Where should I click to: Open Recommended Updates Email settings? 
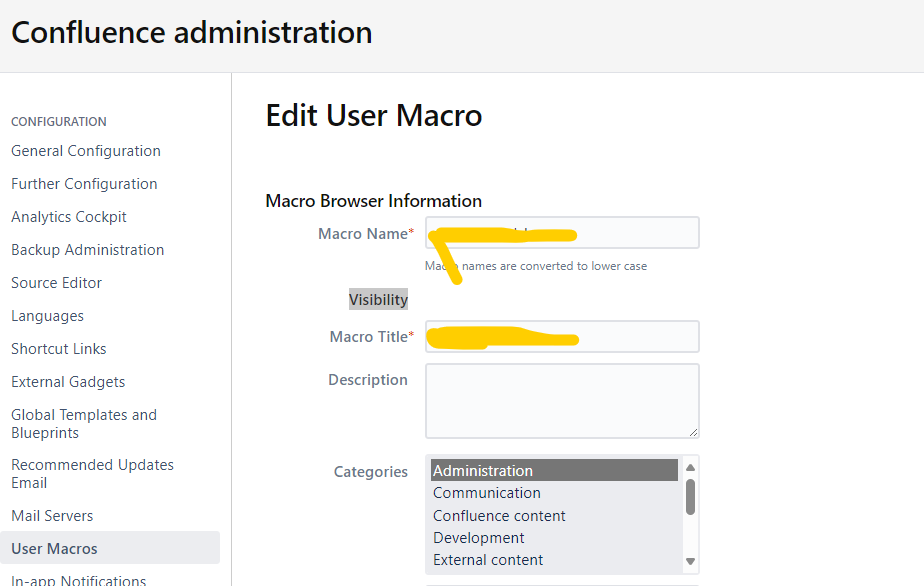tap(92, 474)
